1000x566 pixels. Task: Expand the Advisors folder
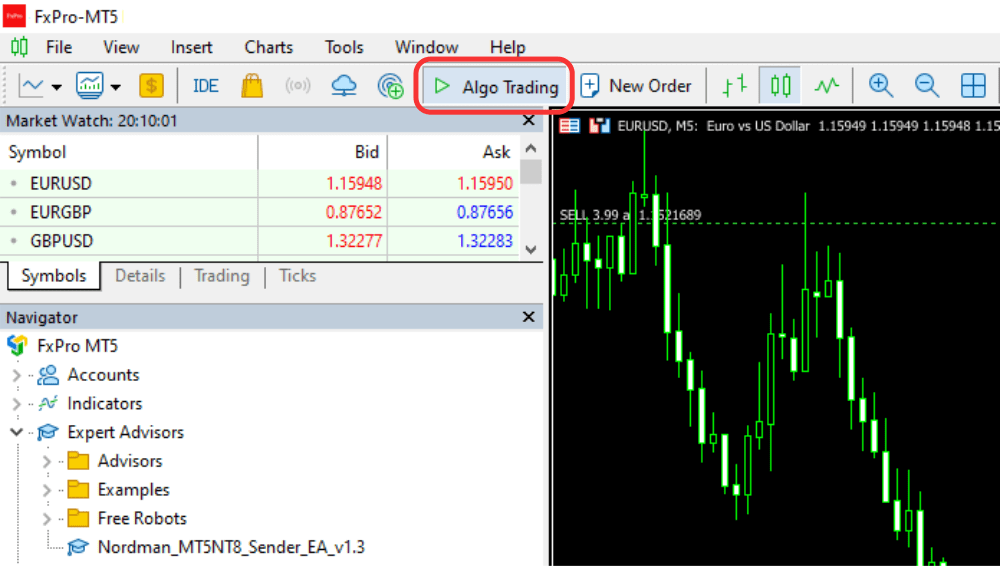click(x=47, y=461)
